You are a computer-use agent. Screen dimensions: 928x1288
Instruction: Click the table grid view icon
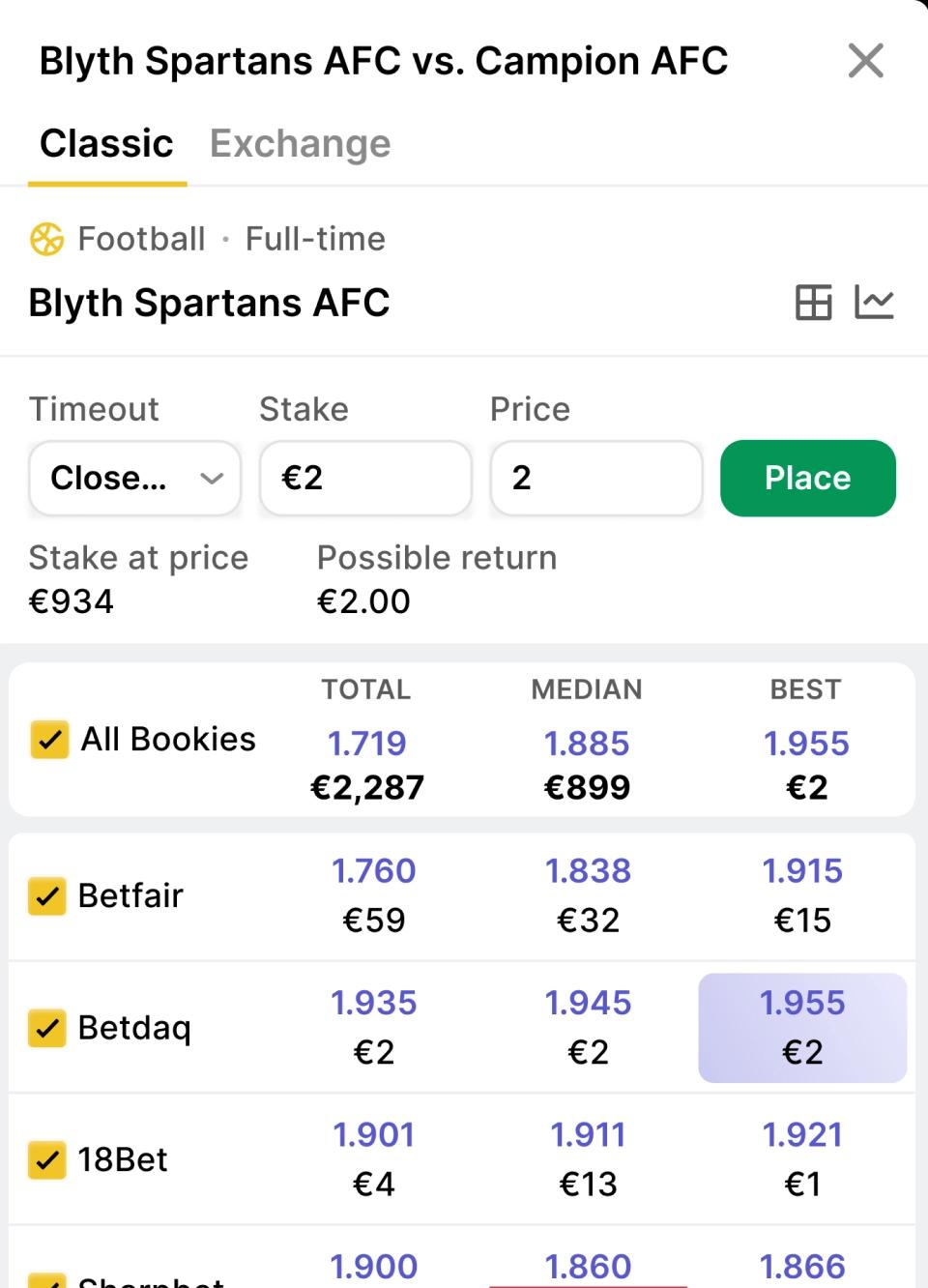coord(813,303)
